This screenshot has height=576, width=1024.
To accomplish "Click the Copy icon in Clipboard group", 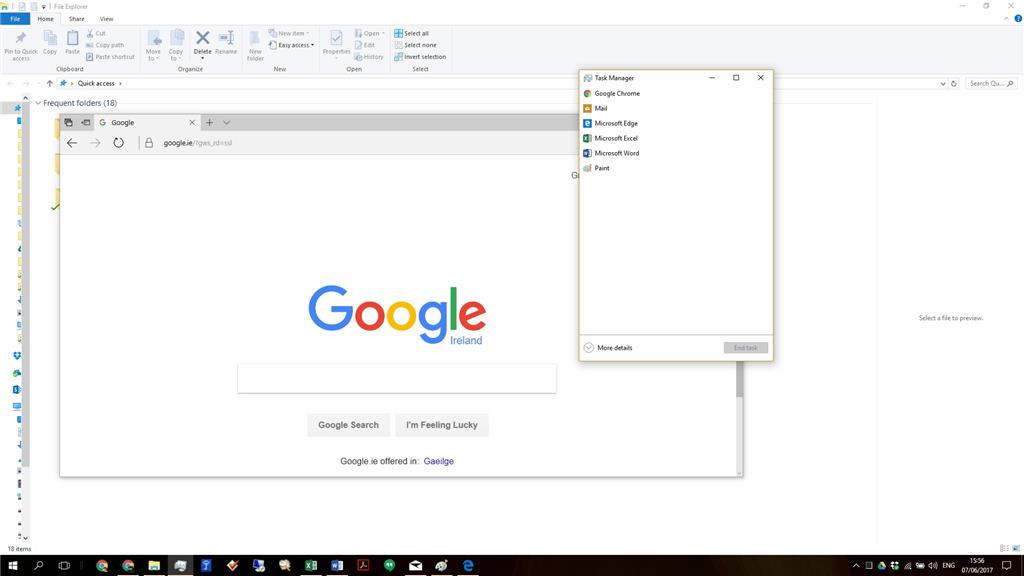I will [50, 39].
